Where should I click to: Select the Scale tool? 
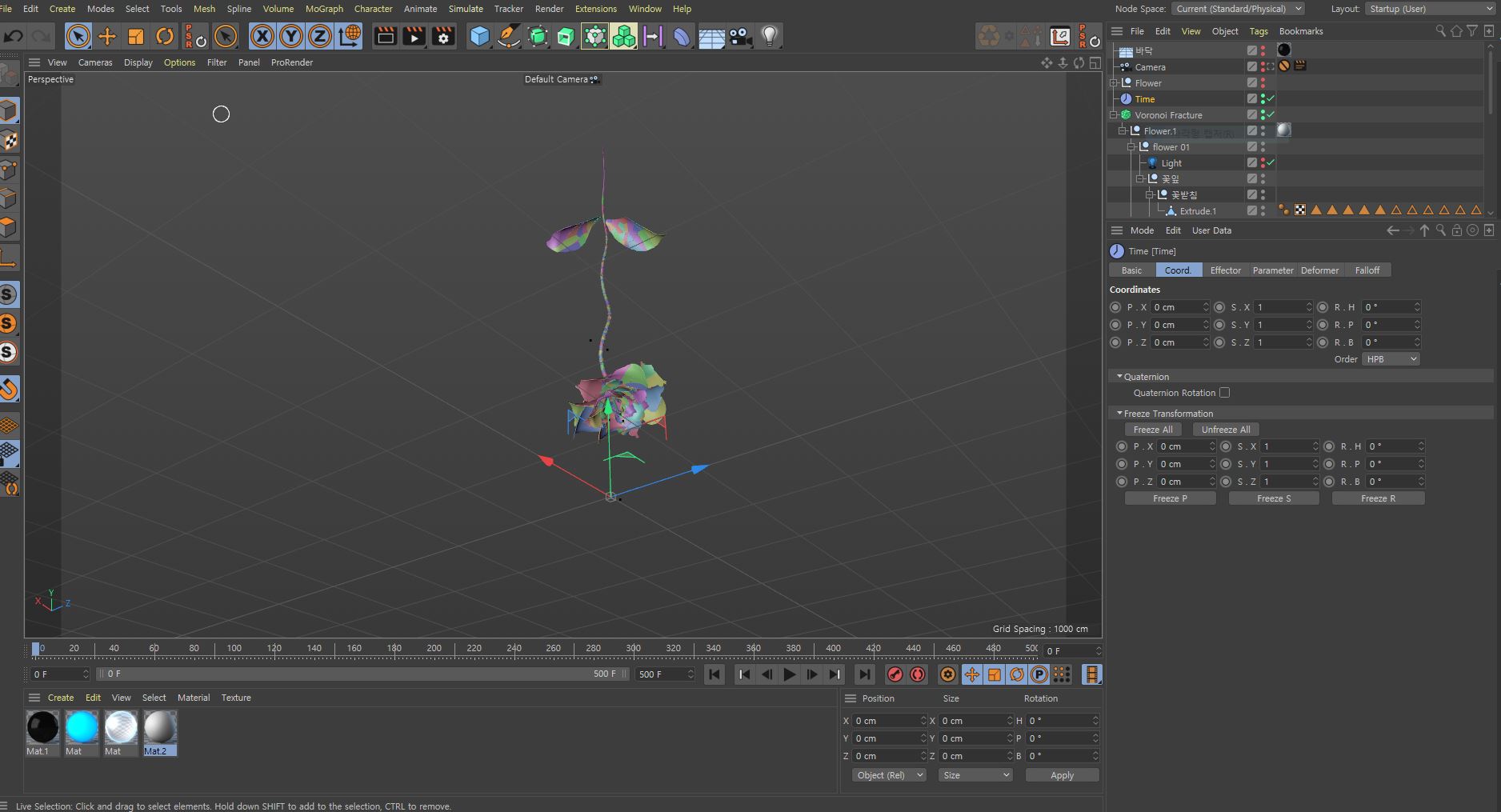coord(136,36)
